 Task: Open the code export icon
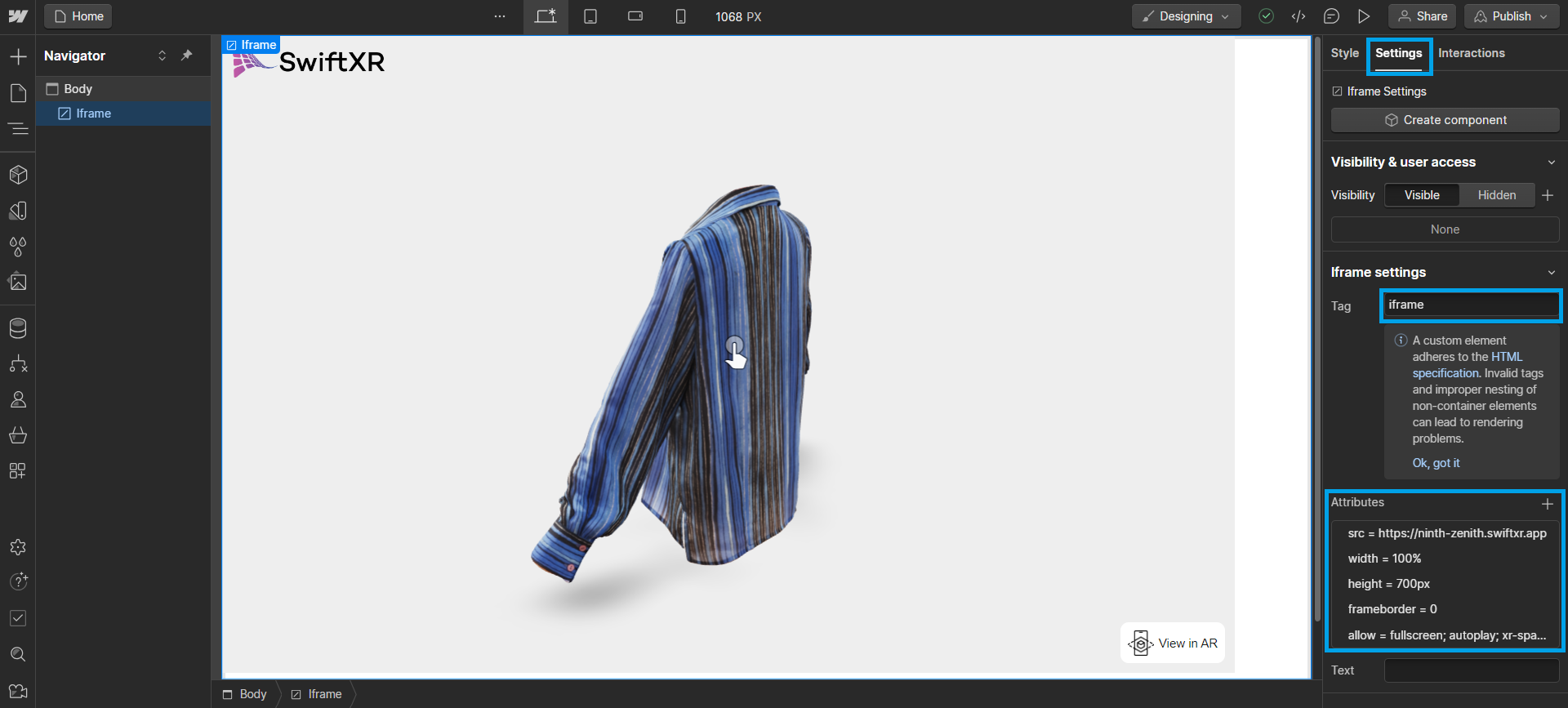(1298, 16)
